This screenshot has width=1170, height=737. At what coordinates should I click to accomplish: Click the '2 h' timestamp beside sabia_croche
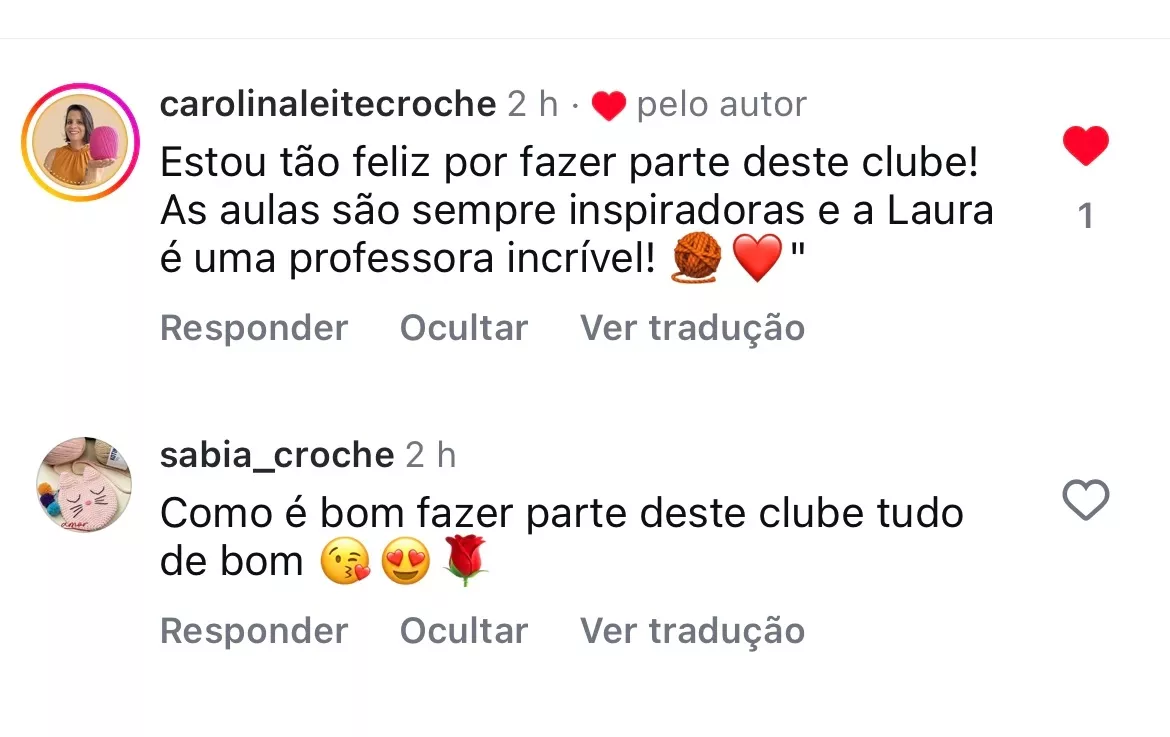pos(431,455)
